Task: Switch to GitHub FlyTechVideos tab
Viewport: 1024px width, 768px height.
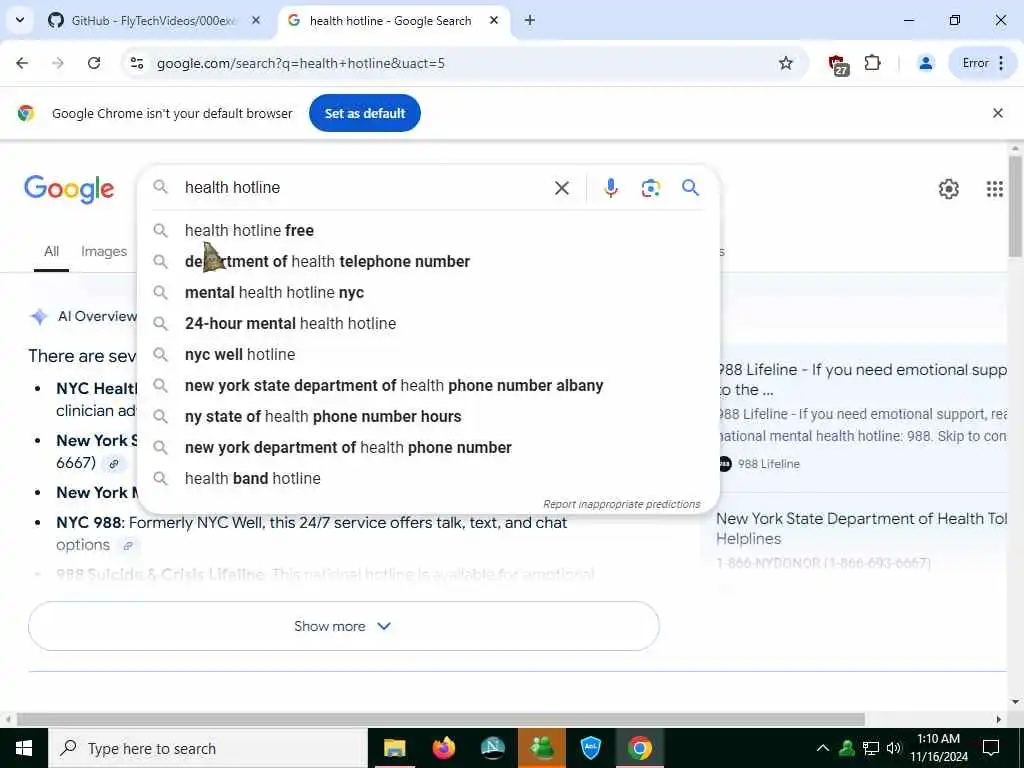Action: click(x=153, y=21)
